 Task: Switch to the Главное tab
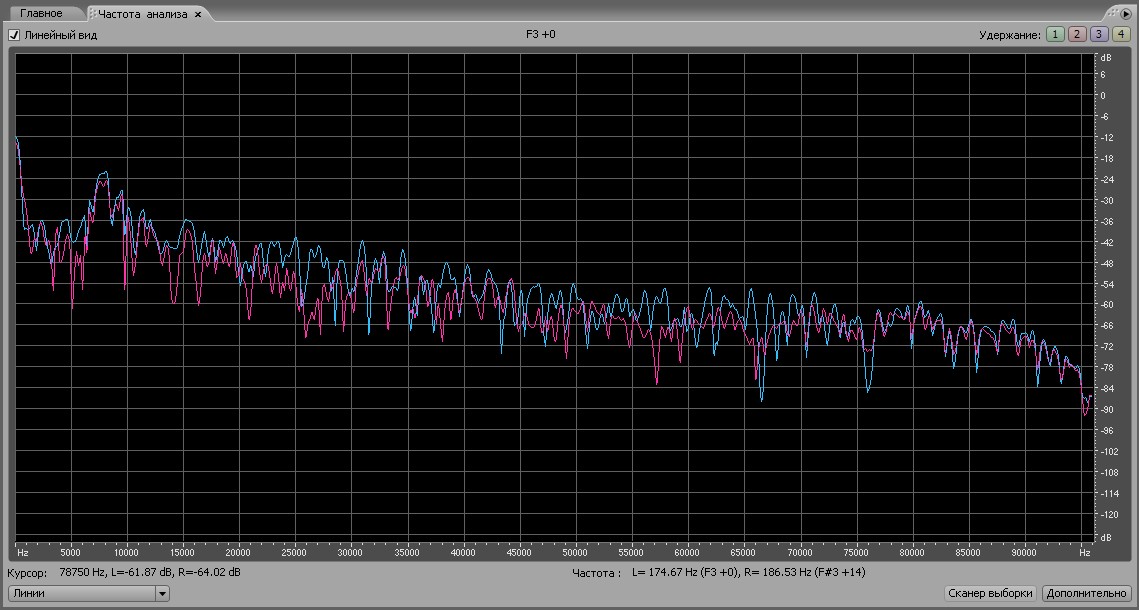[x=41, y=14]
